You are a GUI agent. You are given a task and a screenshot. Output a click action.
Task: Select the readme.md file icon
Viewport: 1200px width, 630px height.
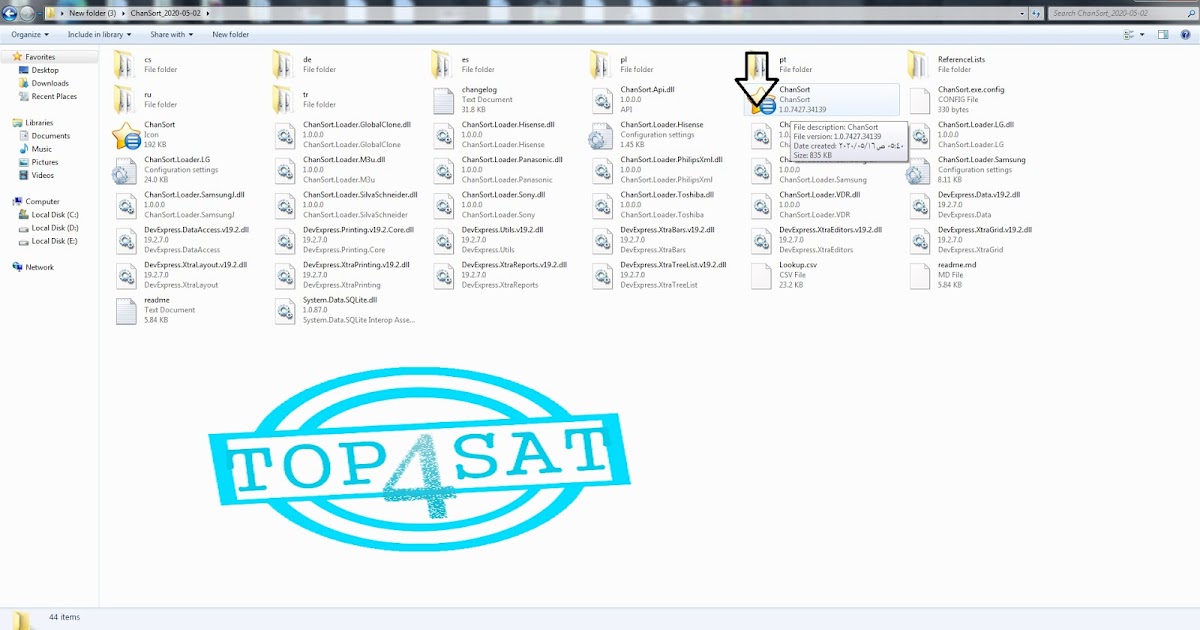(919, 275)
